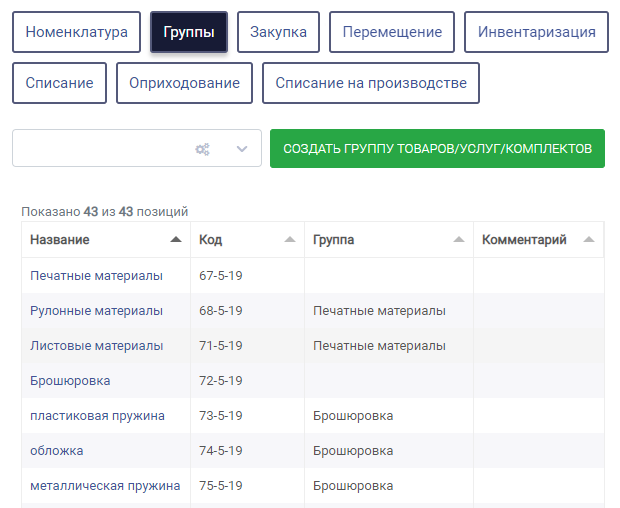
Task: Open Списание на производстве tab
Action: tap(371, 83)
